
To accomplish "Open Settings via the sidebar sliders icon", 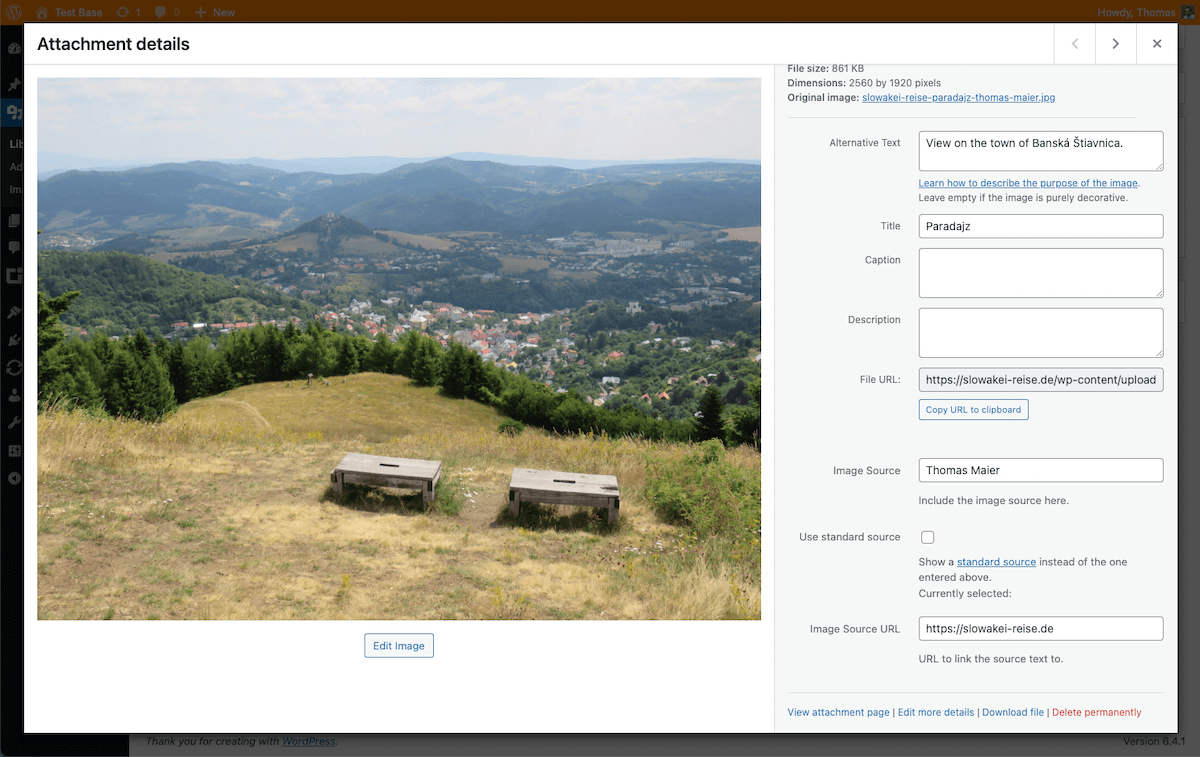I will 13,450.
